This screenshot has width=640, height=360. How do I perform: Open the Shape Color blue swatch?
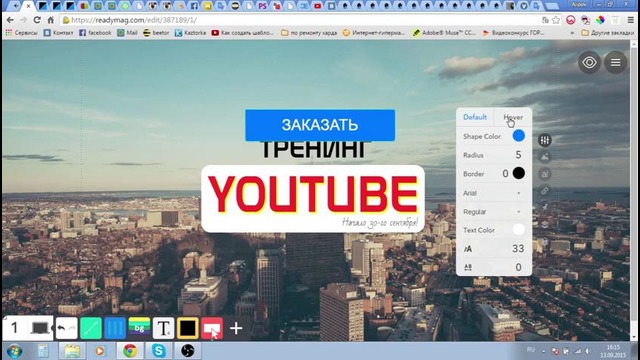click(518, 136)
